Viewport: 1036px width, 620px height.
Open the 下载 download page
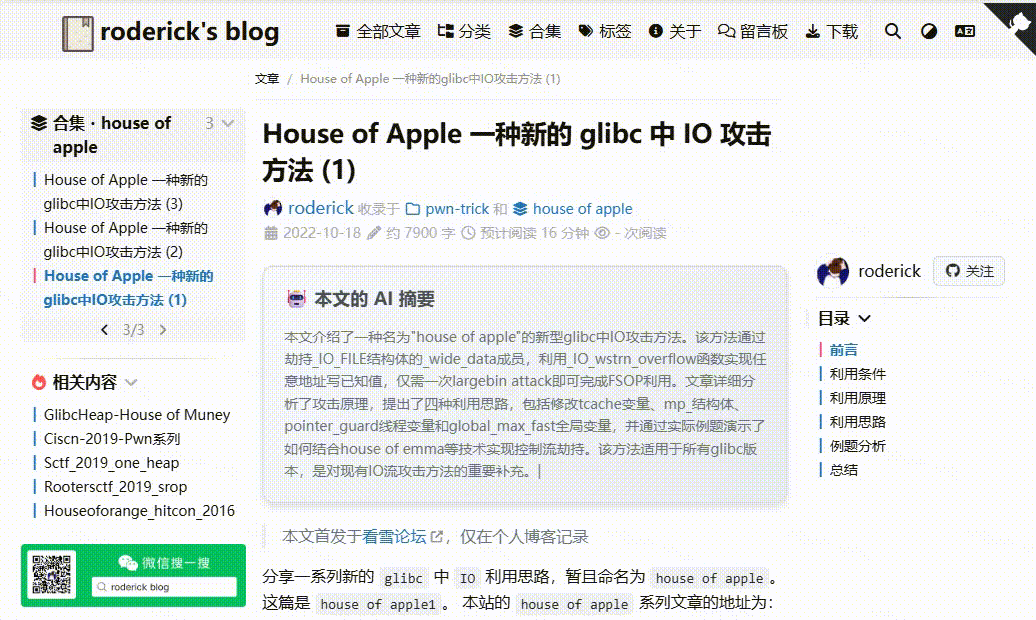pos(831,32)
